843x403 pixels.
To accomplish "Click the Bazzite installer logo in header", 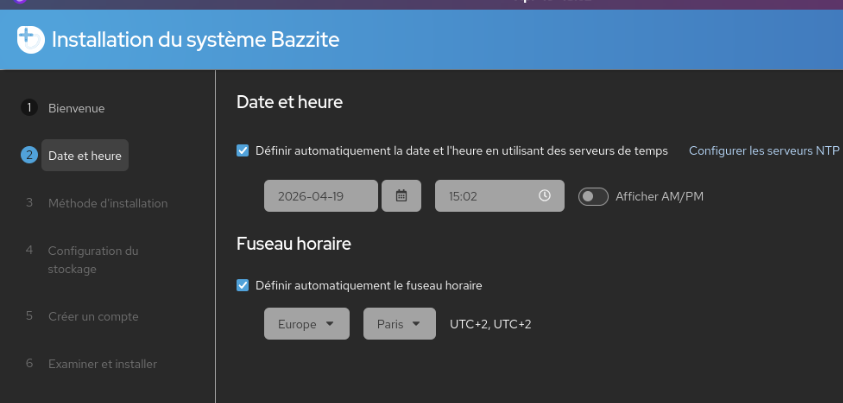I will point(31,40).
